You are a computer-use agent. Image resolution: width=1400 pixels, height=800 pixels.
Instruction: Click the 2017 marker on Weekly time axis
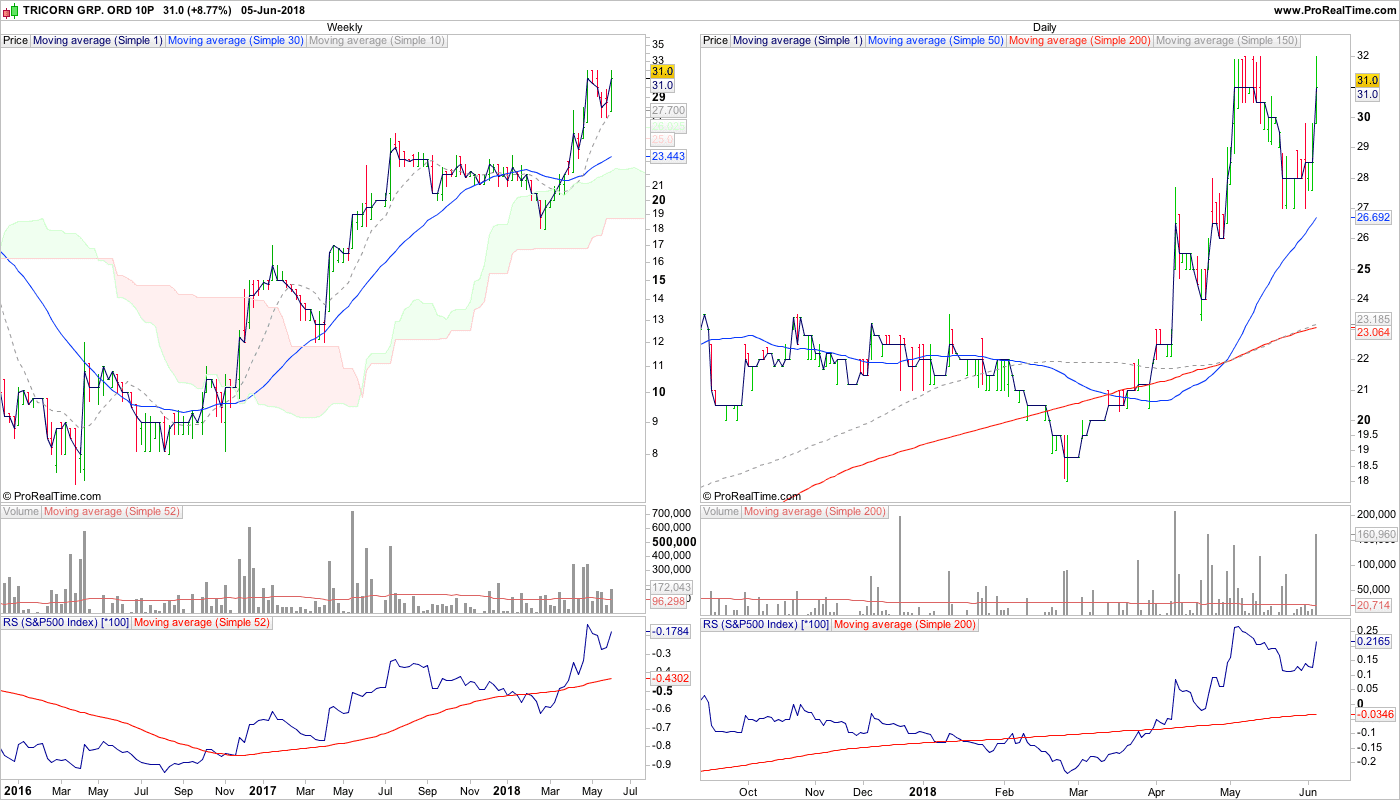coord(262,791)
